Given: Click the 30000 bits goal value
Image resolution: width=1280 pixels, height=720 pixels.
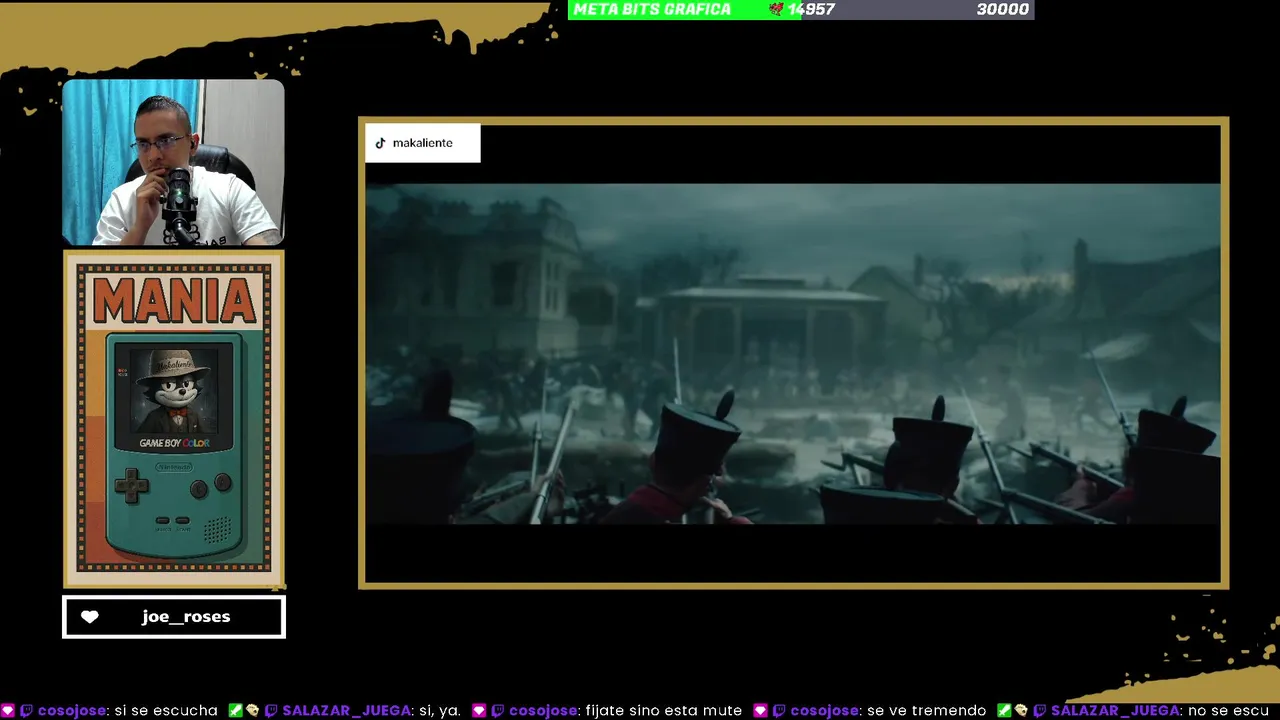Looking at the screenshot, I should coord(1002,9).
